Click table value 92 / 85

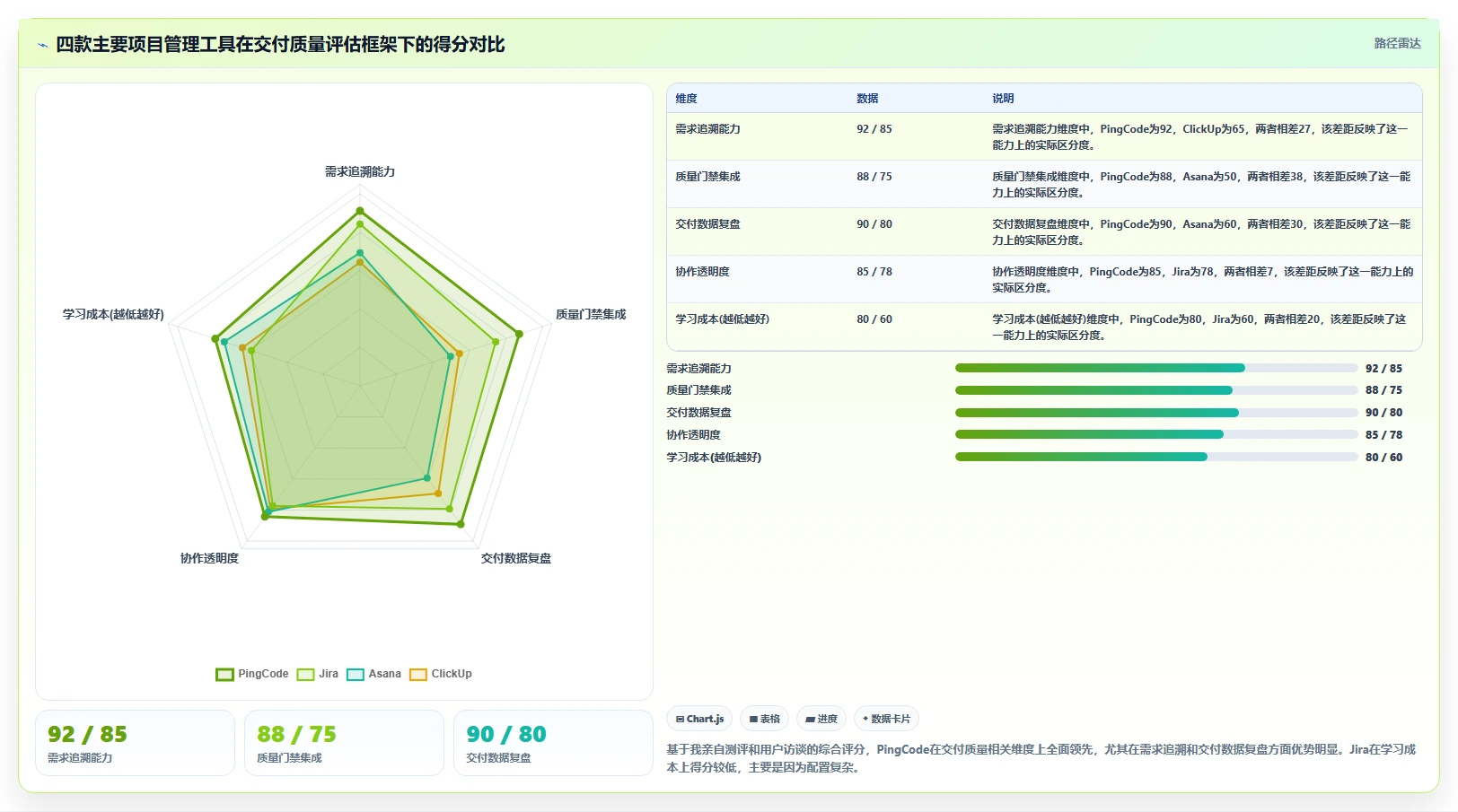pos(874,129)
